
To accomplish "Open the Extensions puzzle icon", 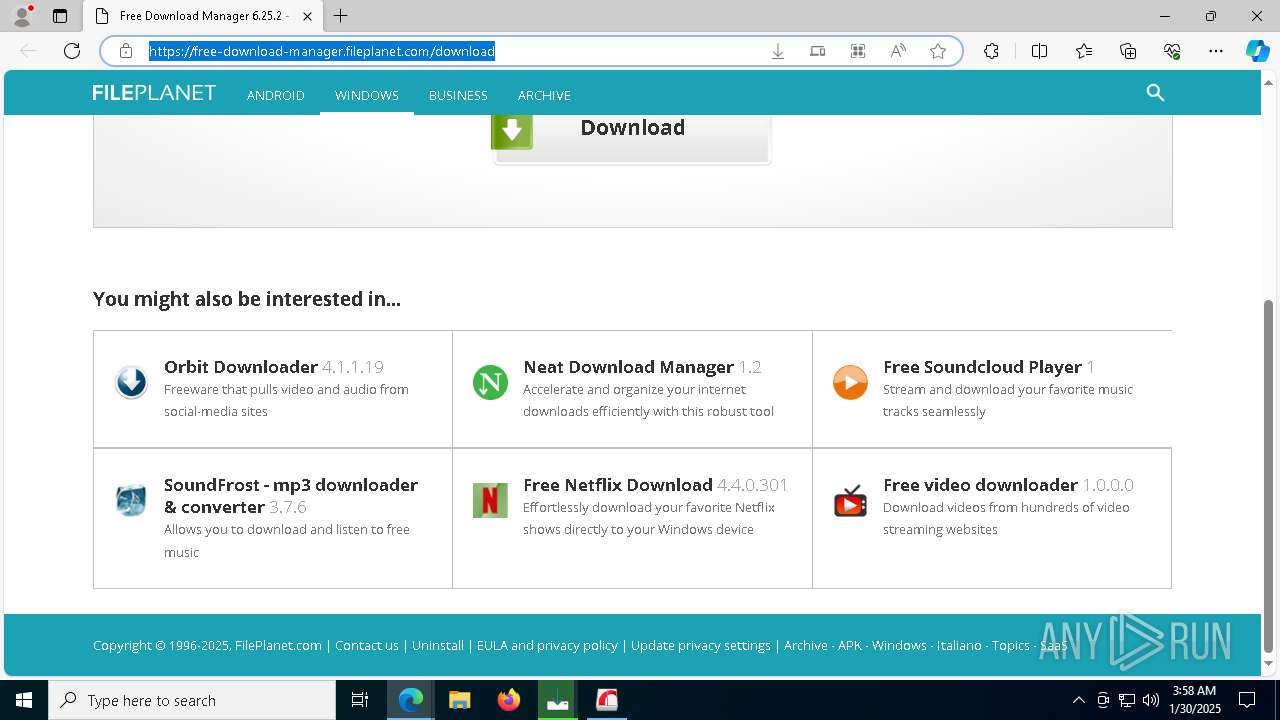I will [x=991, y=51].
